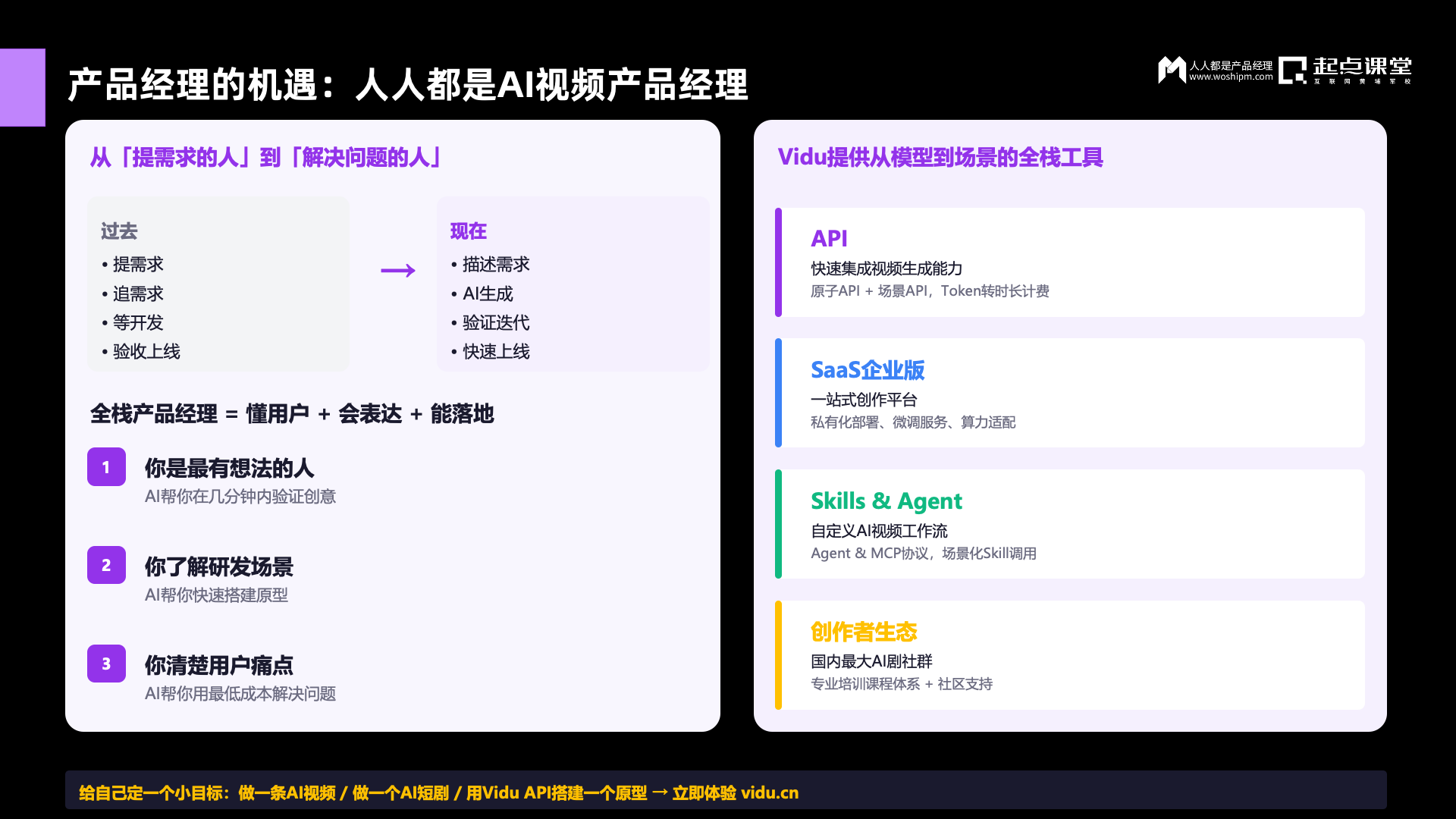Image resolution: width=1456 pixels, height=819 pixels.
Task: Click the subtitle AI帮你快速搭建原型
Action: (216, 595)
